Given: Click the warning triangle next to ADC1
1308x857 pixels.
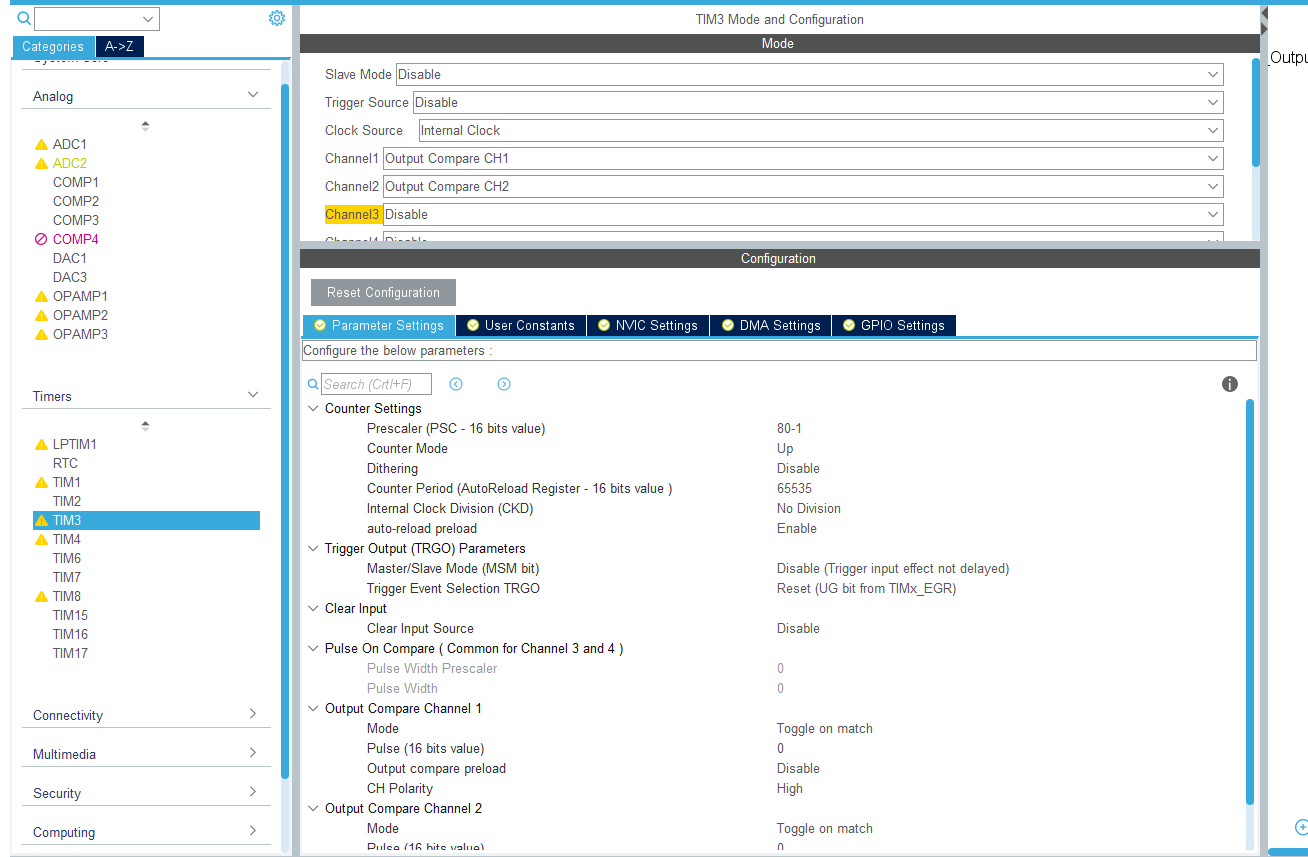Looking at the screenshot, I should tap(41, 143).
